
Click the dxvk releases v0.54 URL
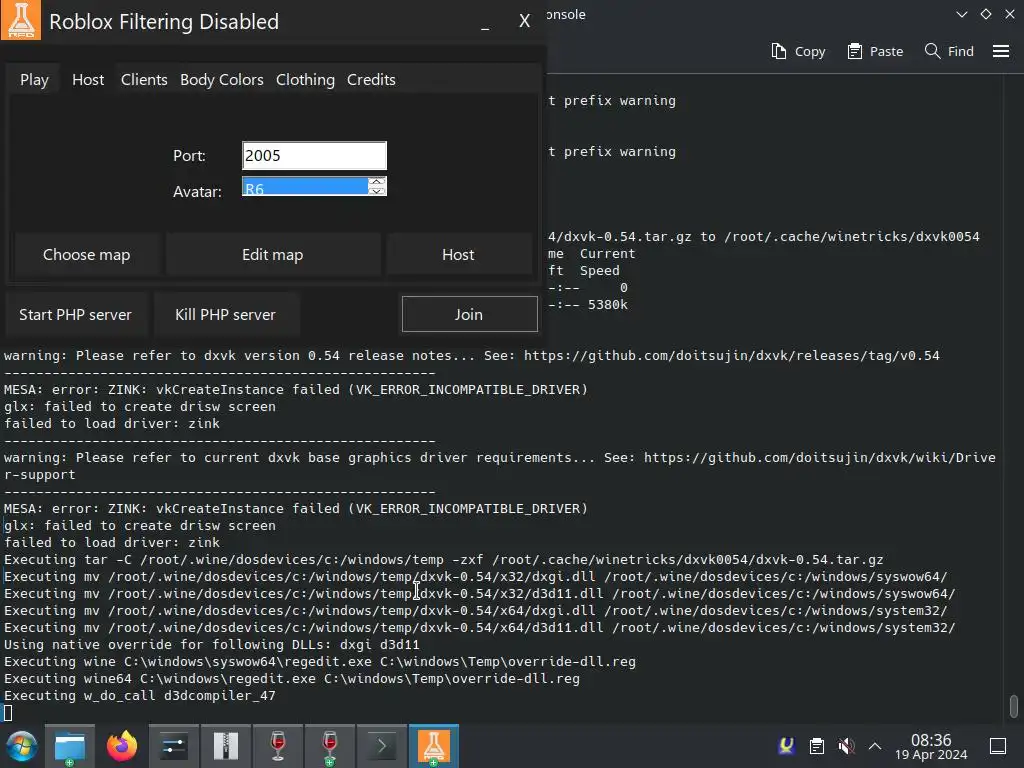pos(731,356)
